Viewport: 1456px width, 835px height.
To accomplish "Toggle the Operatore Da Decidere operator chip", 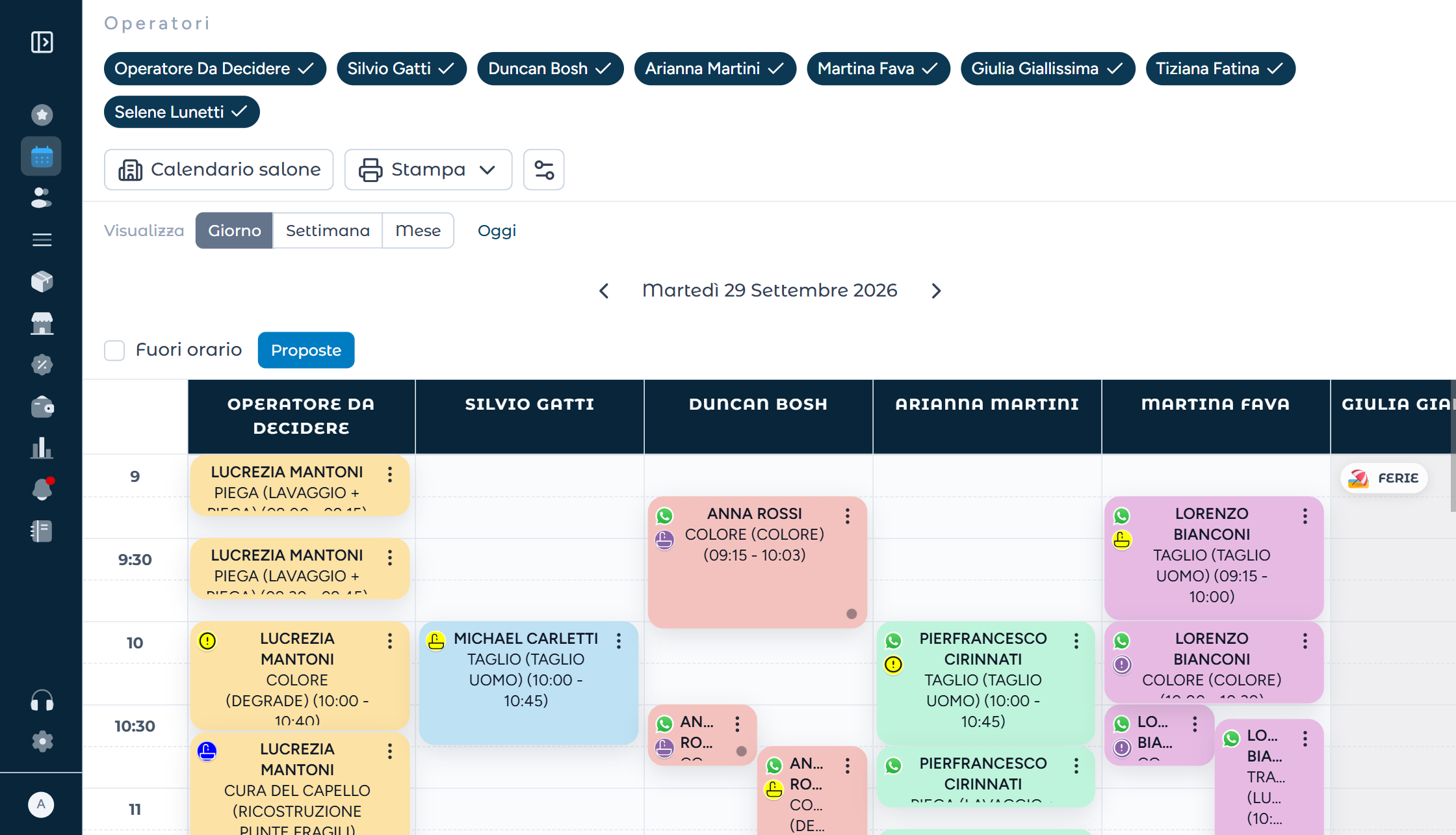I will tap(215, 69).
